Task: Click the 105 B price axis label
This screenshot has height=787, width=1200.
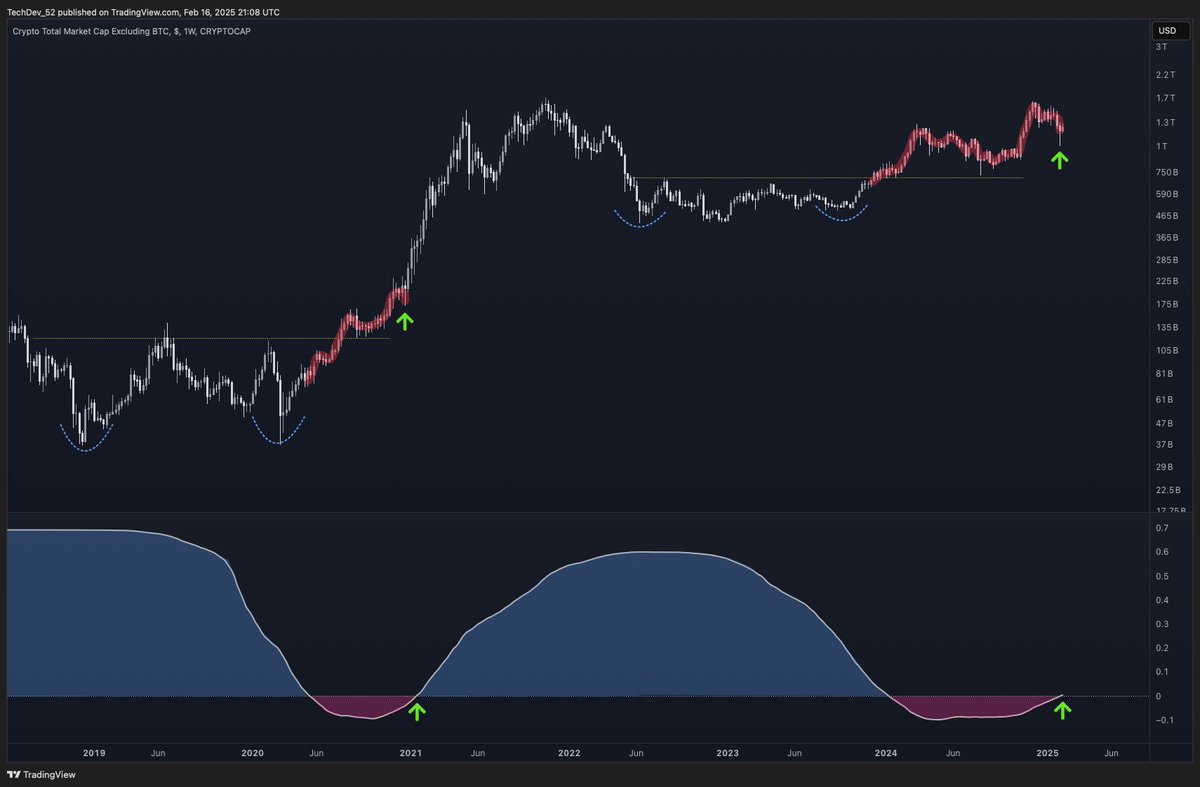Action: (x=1166, y=350)
